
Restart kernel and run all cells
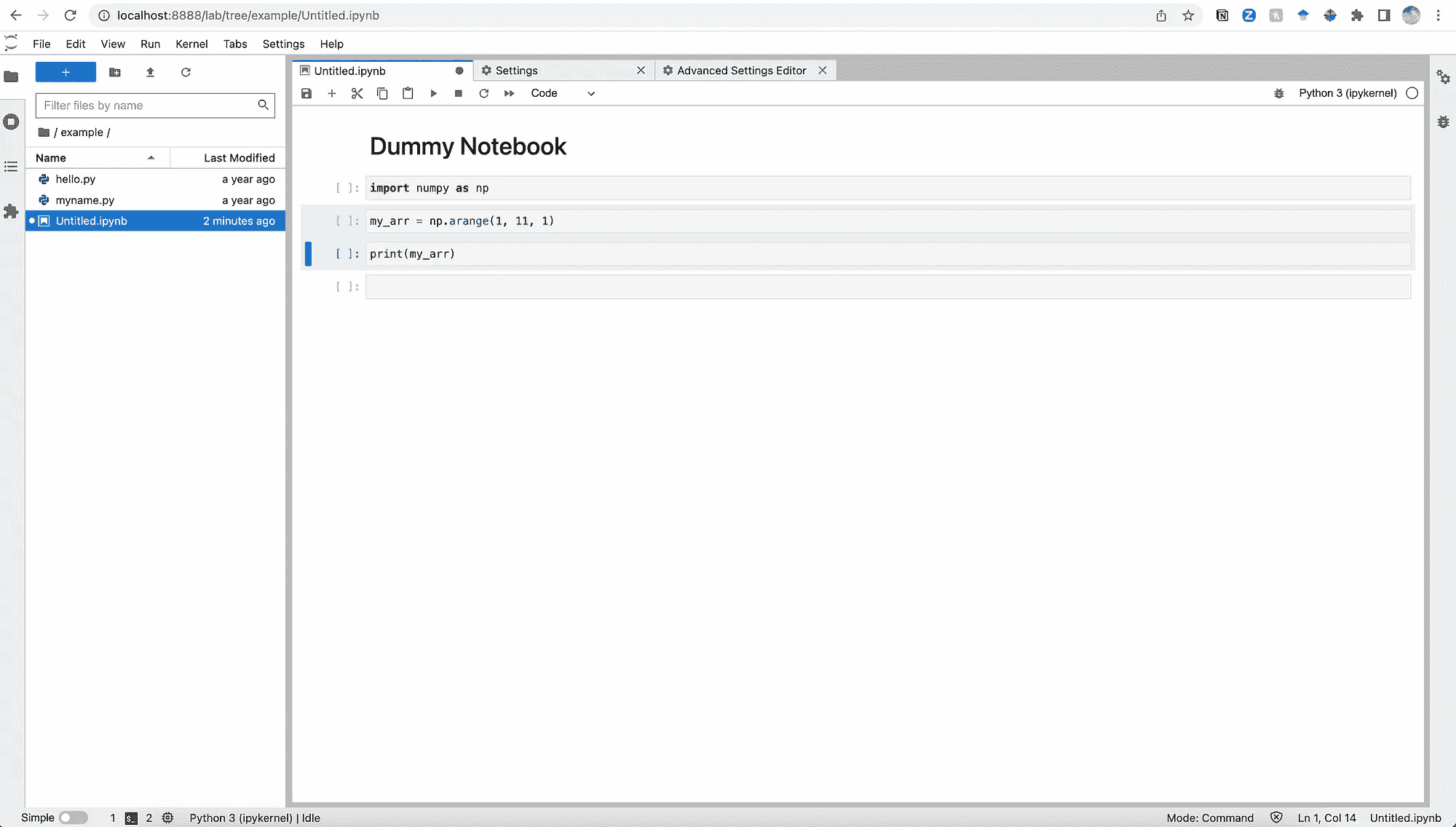click(x=509, y=93)
